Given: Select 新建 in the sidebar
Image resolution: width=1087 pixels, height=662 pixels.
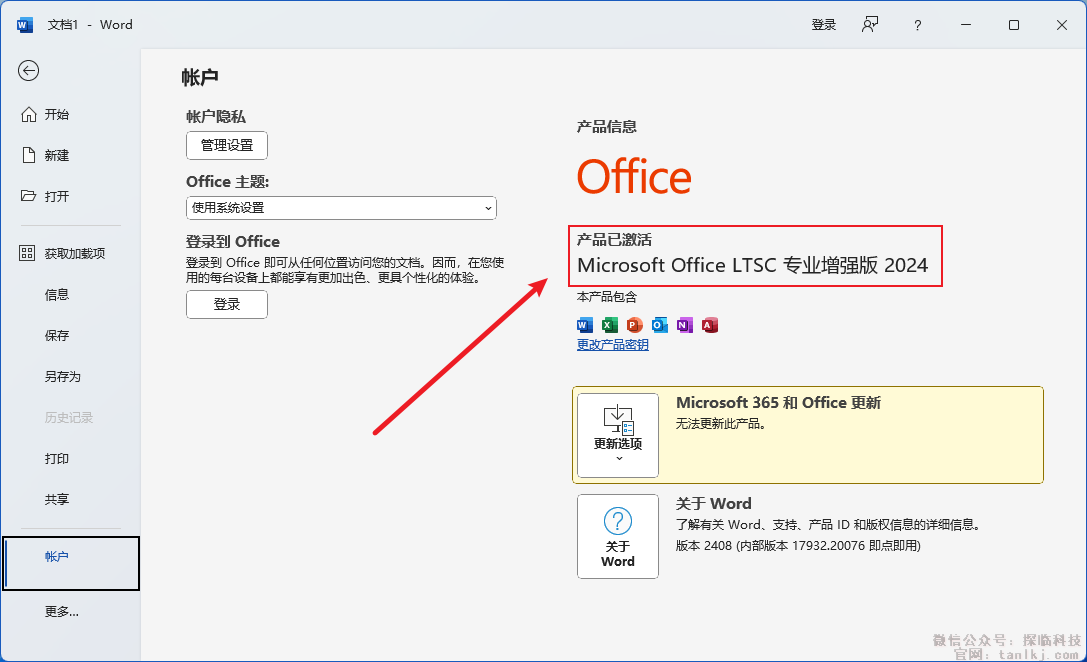Looking at the screenshot, I should [x=57, y=155].
